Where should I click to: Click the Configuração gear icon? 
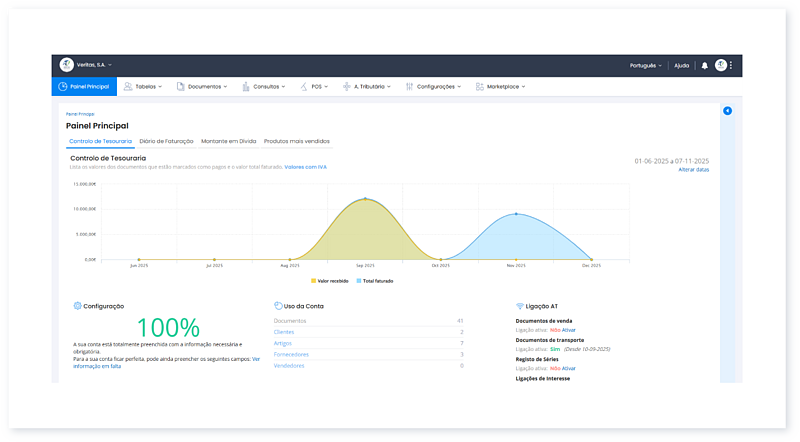coord(77,306)
